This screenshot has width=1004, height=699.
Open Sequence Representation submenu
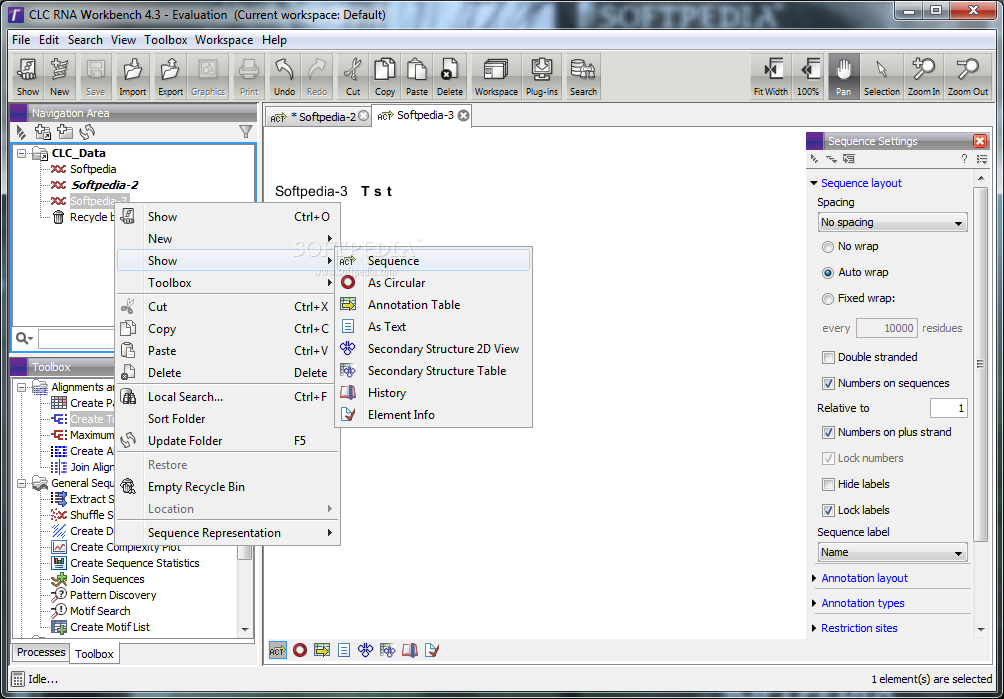[227, 533]
